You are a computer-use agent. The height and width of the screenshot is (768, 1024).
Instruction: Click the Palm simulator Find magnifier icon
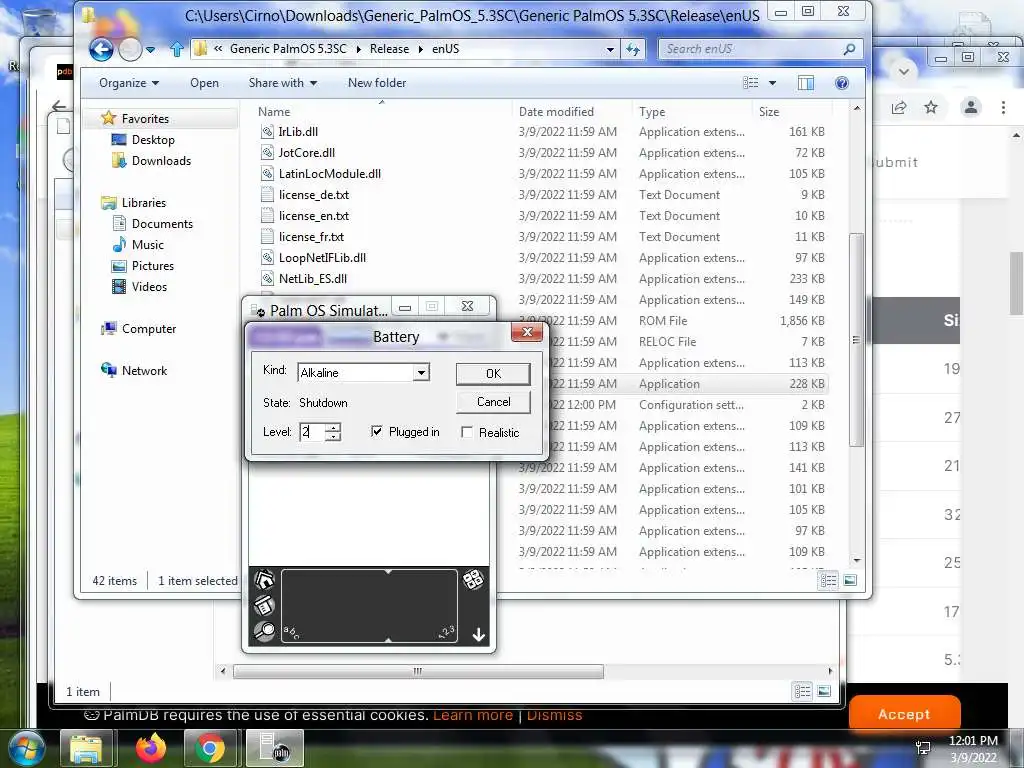click(x=264, y=631)
